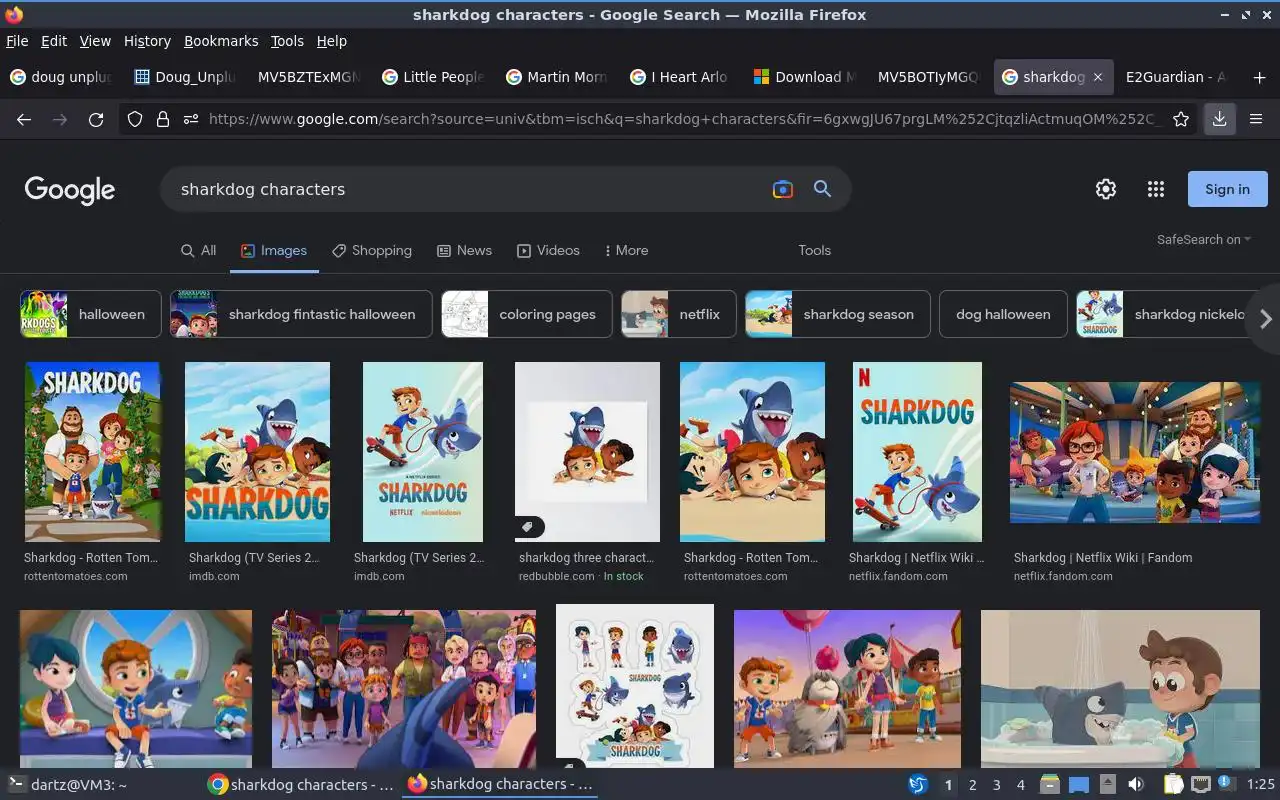Select the coloring pages chip
This screenshot has width=1280, height=800.
[526, 314]
